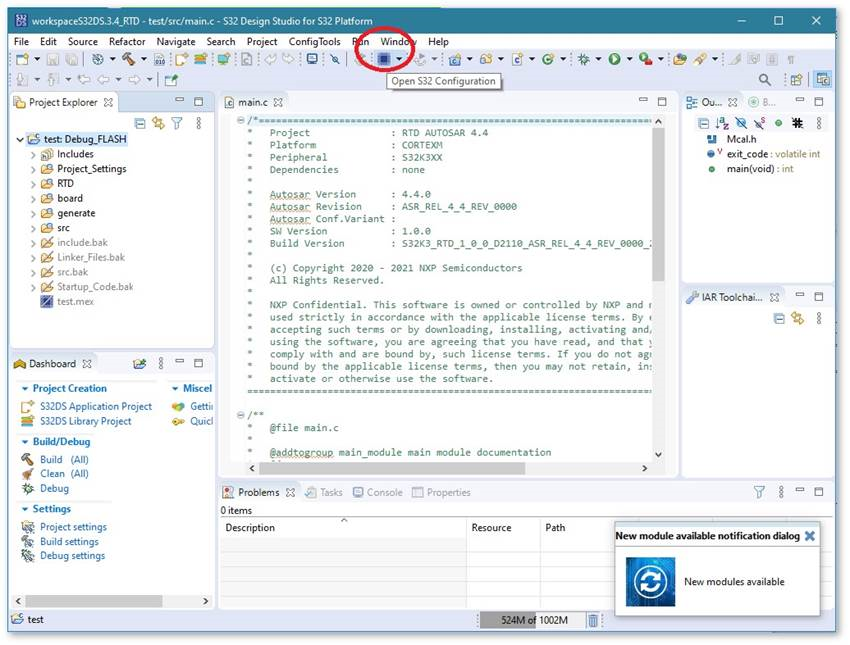Click the binary 010 file toolbar icon
This screenshot has width=850, height=645.
pyautogui.click(x=159, y=59)
